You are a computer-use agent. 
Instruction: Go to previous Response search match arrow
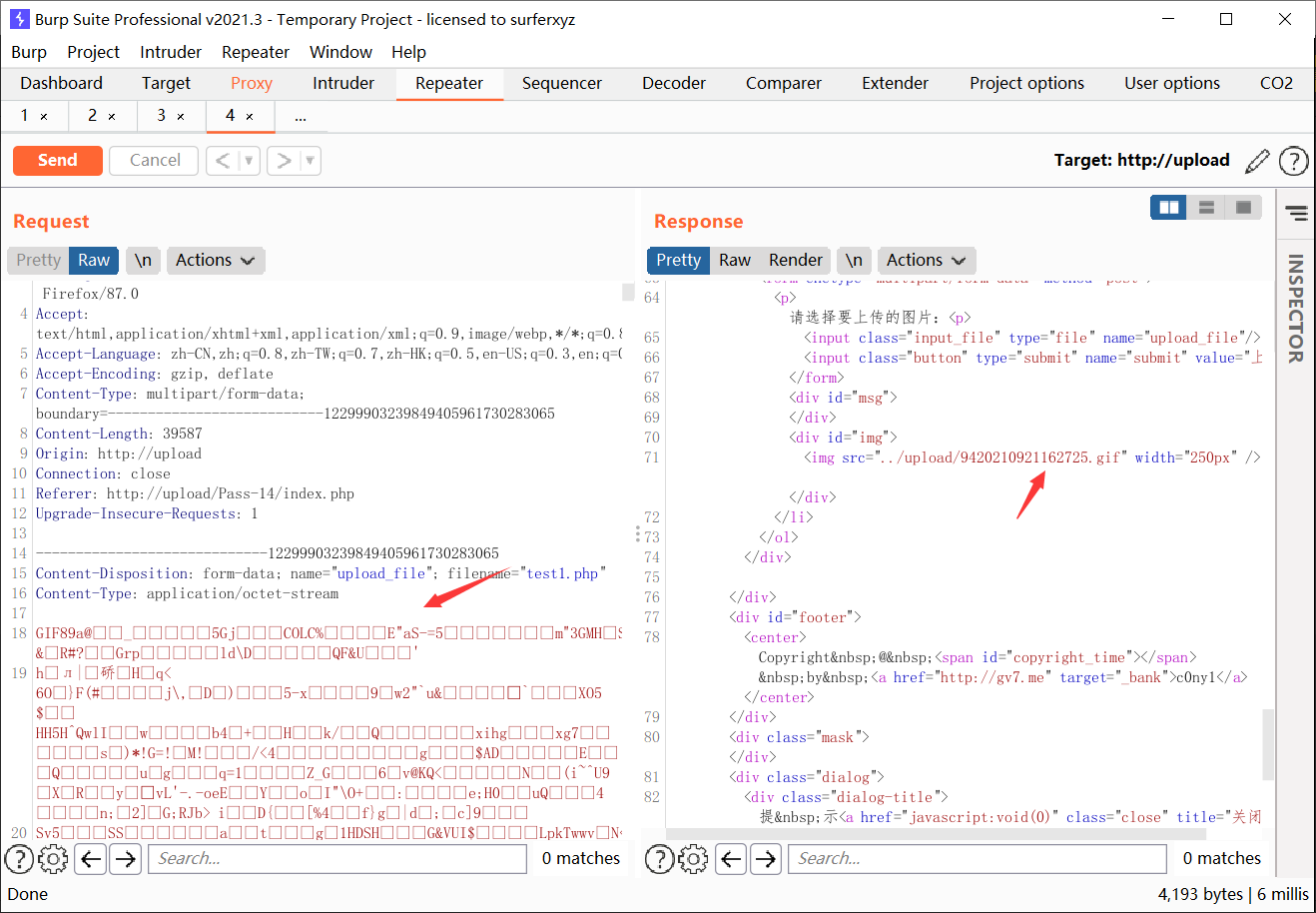coord(732,858)
